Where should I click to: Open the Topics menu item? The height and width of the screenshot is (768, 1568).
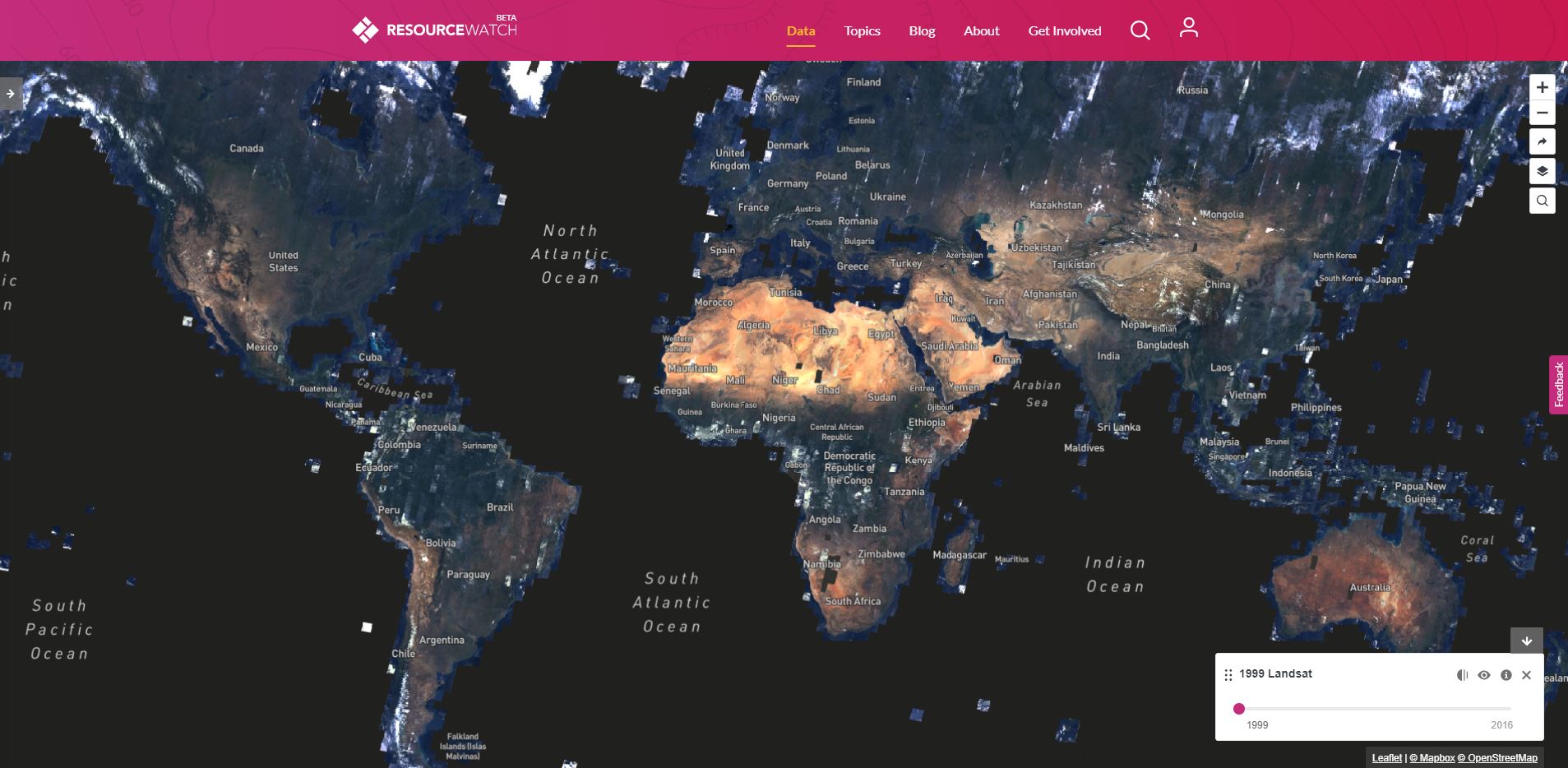coord(862,31)
